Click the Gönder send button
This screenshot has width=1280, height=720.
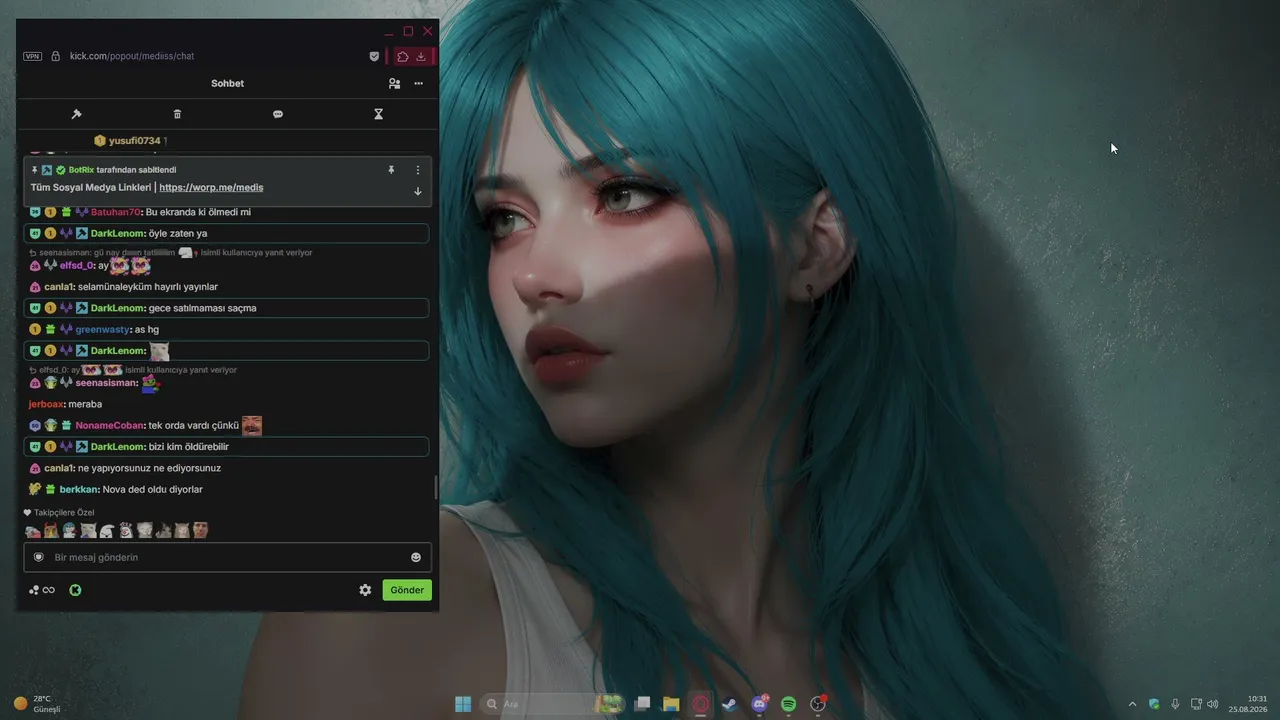[407, 590]
